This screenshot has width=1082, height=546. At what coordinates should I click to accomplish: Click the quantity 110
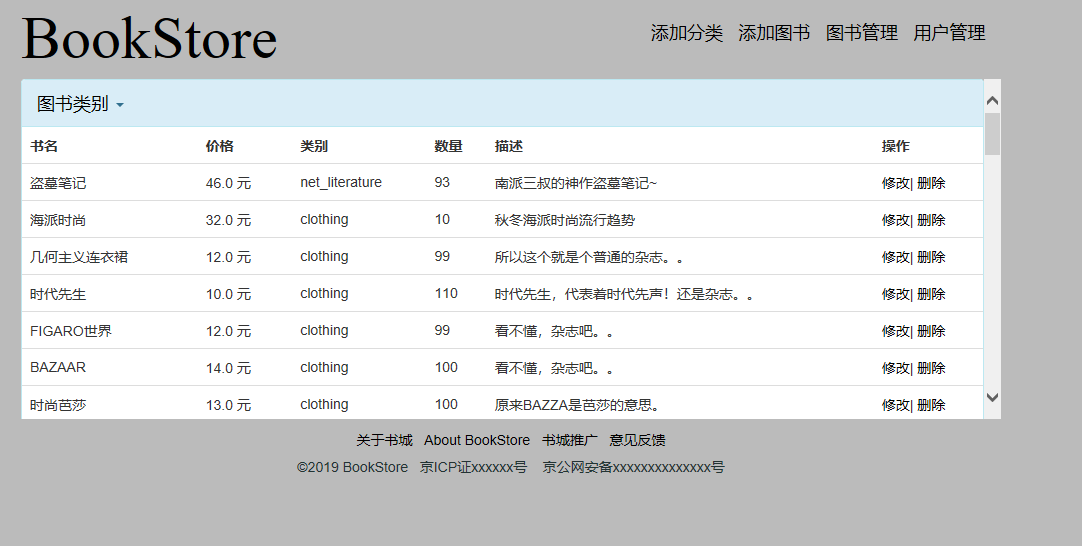(x=446, y=294)
